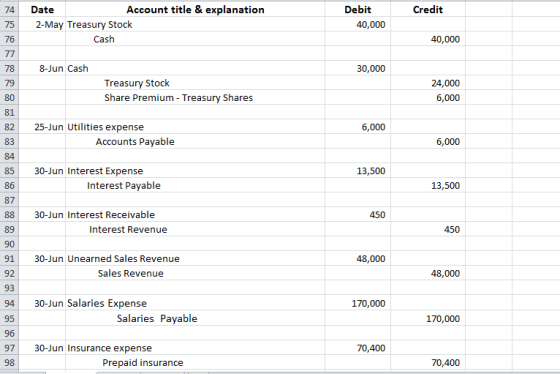Viewport: 560px width, 374px height.
Task: Select the Debit header cell
Action: tap(358, 9)
